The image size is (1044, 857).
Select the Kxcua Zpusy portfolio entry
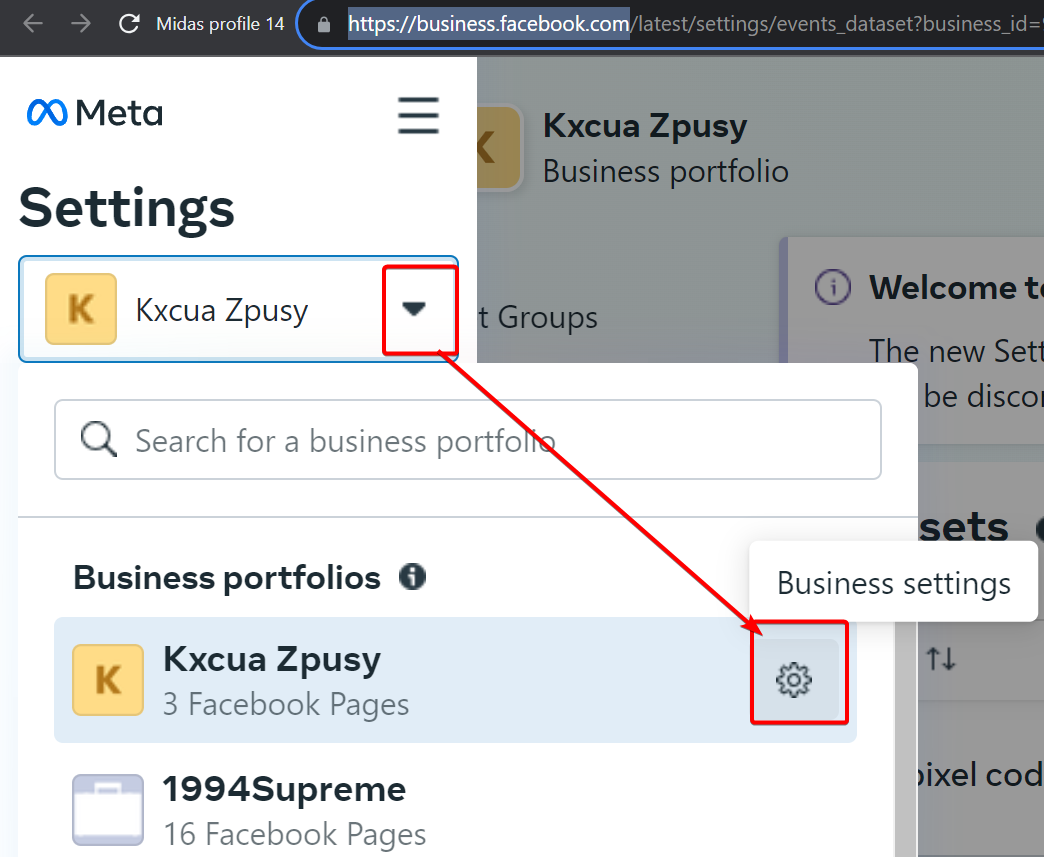(455, 680)
